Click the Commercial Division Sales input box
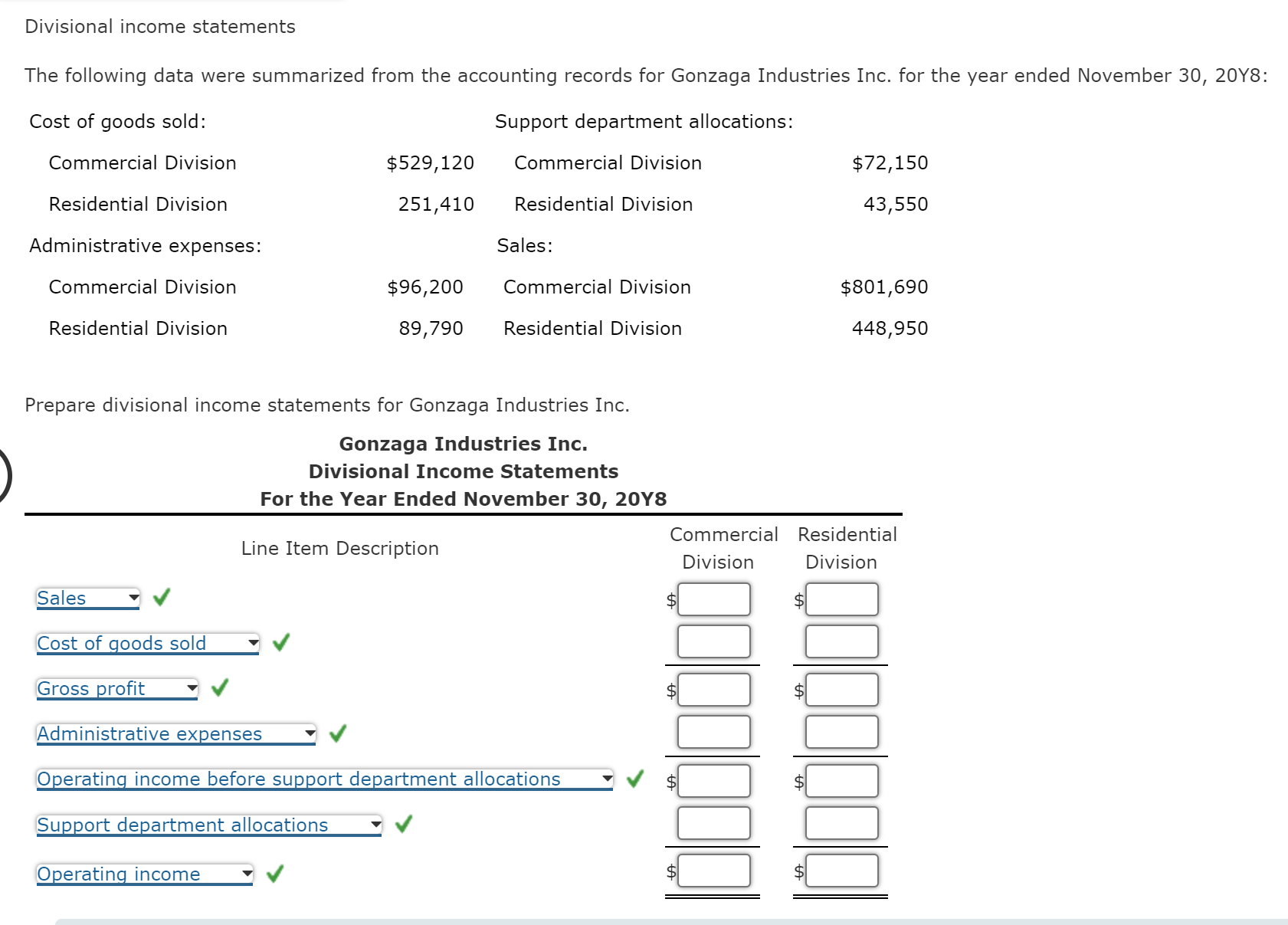Image resolution: width=1288 pixels, height=925 pixels. pyautogui.click(x=713, y=599)
